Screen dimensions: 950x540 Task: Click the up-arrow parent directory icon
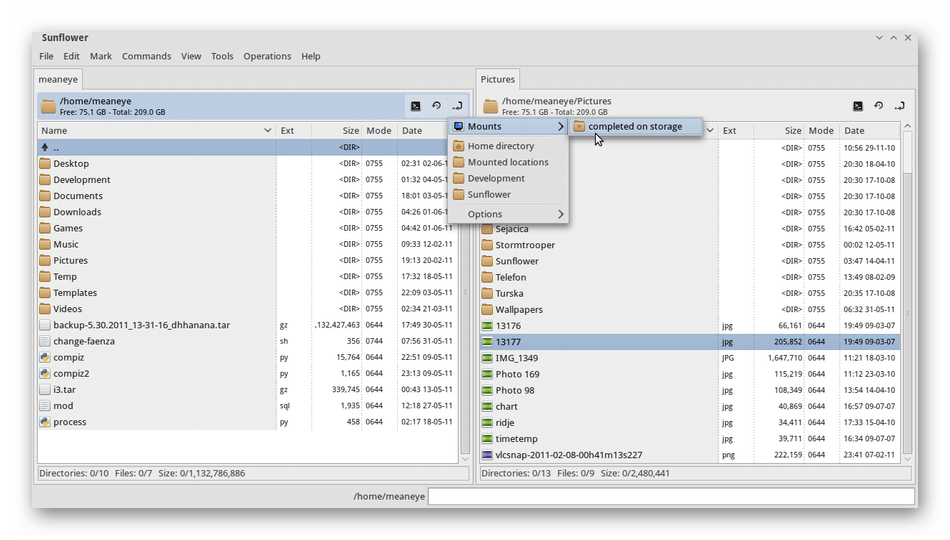[x=45, y=147]
